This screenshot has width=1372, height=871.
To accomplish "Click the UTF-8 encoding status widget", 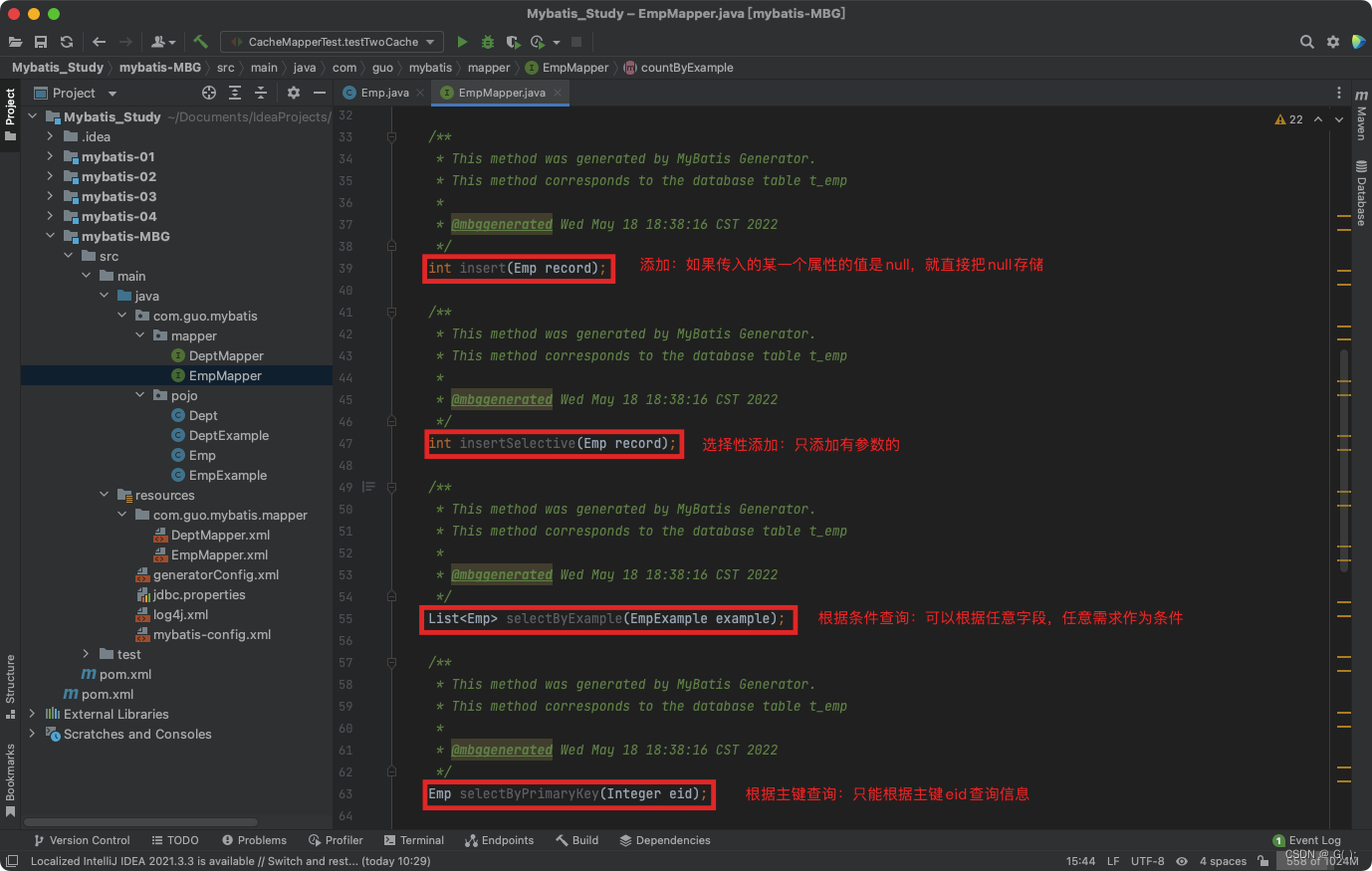I will (1148, 861).
